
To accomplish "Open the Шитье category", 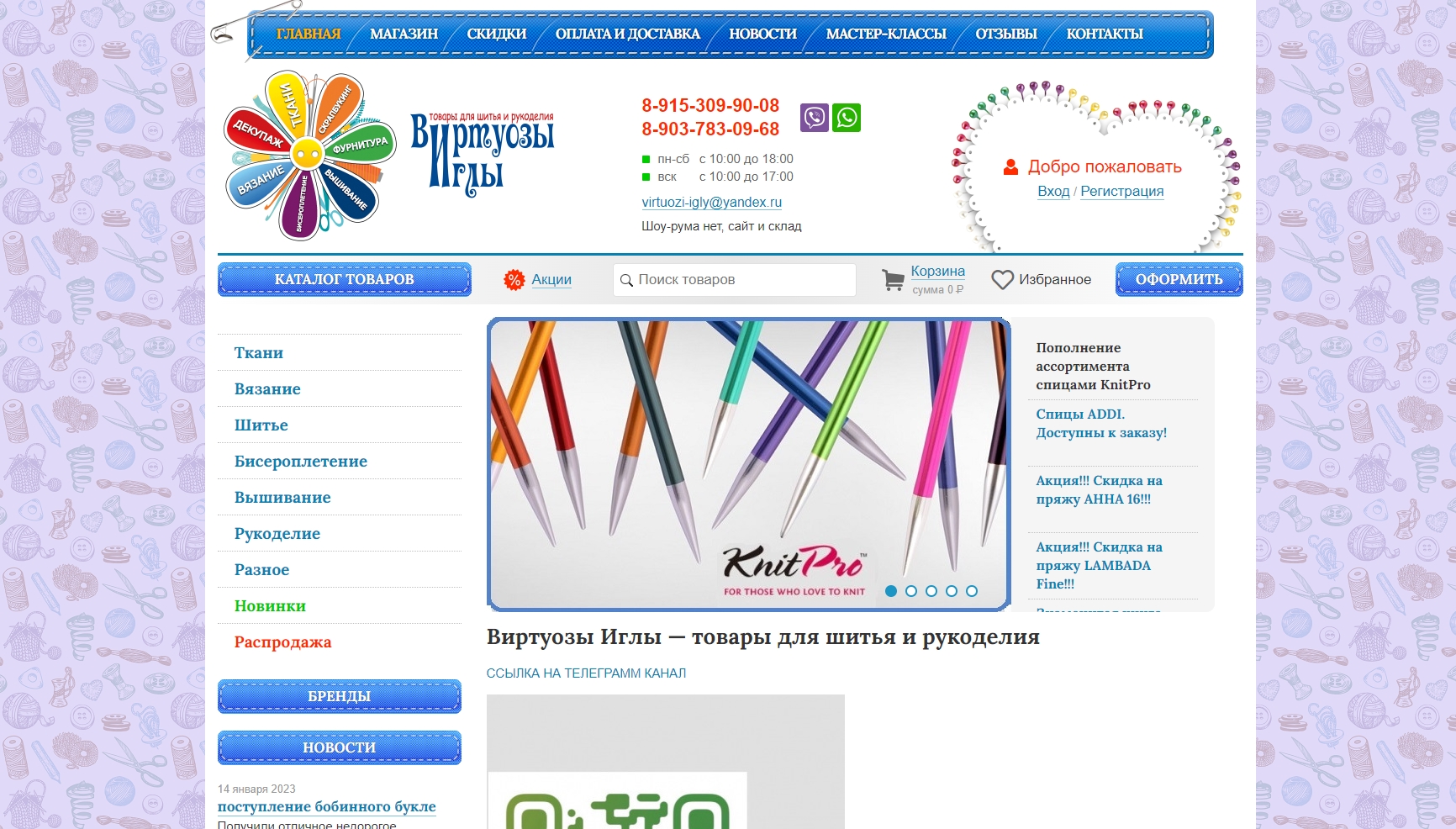I will click(x=261, y=425).
